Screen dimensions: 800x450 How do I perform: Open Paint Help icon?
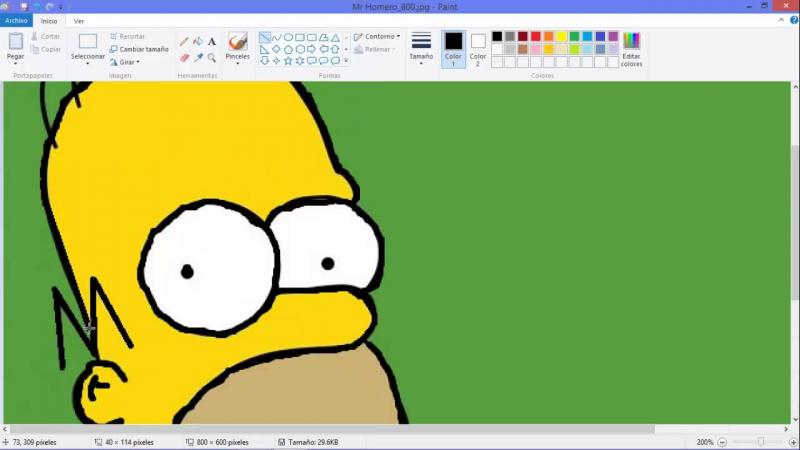point(794,20)
